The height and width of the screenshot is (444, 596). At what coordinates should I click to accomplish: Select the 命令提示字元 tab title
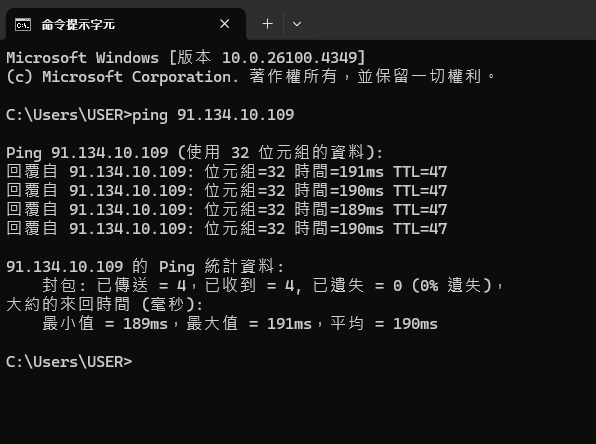click(78, 25)
